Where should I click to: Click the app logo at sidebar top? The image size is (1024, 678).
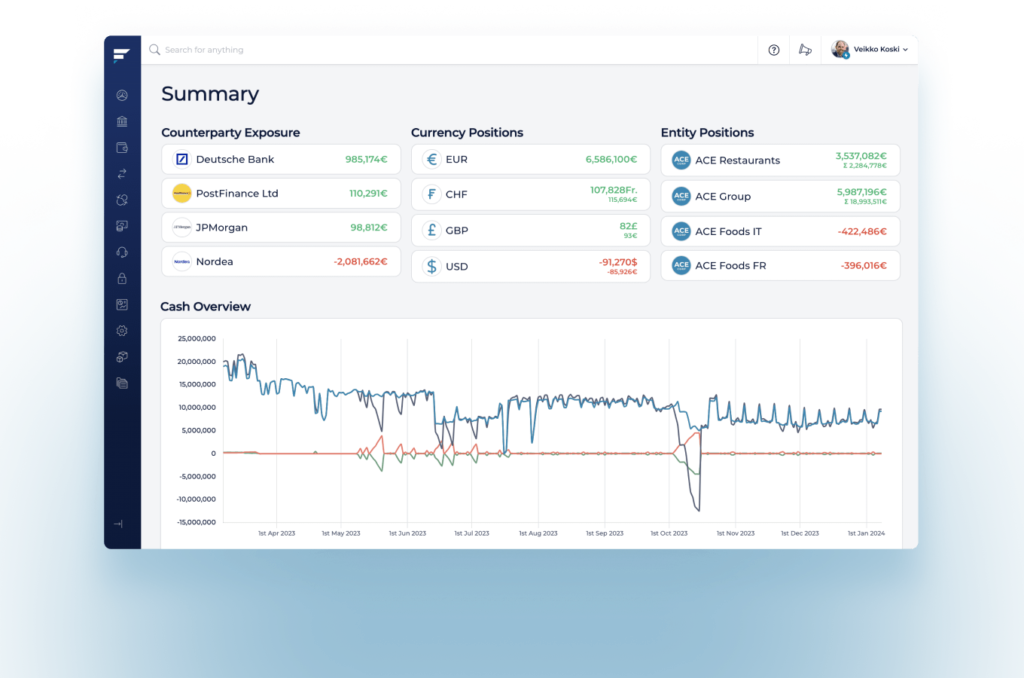[121, 55]
